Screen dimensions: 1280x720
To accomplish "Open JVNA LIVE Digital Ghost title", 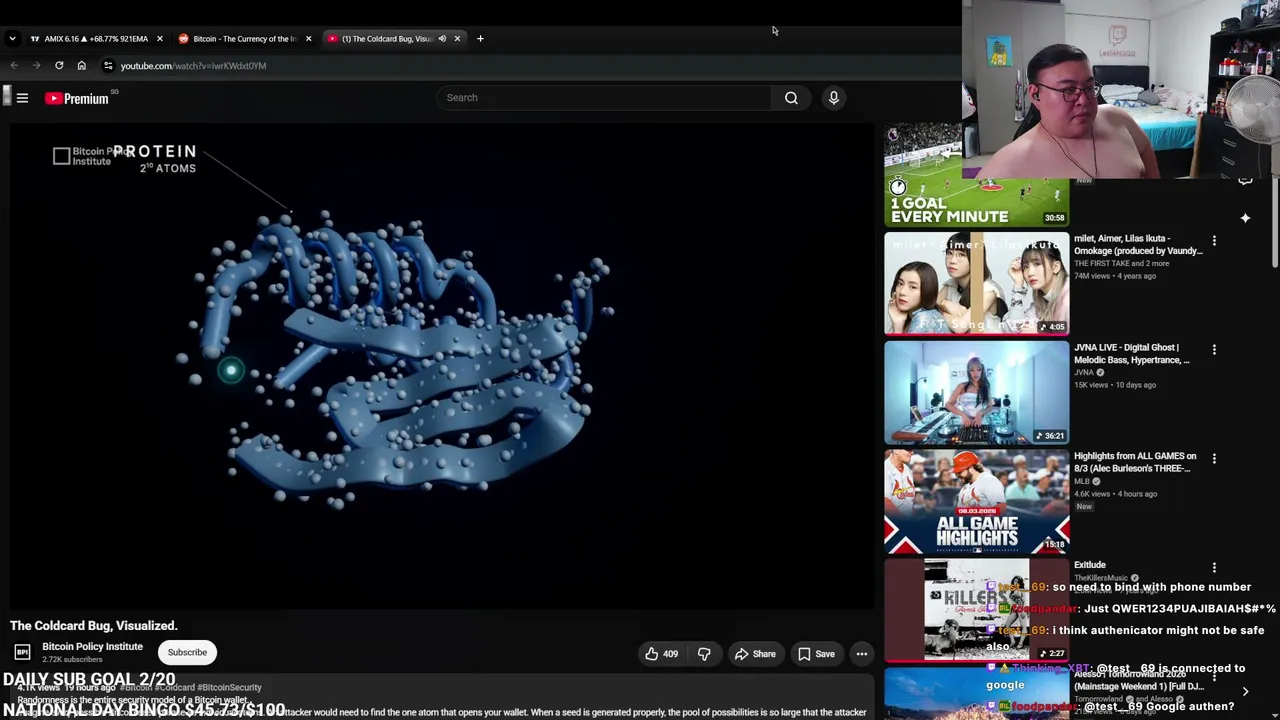I will [1132, 354].
